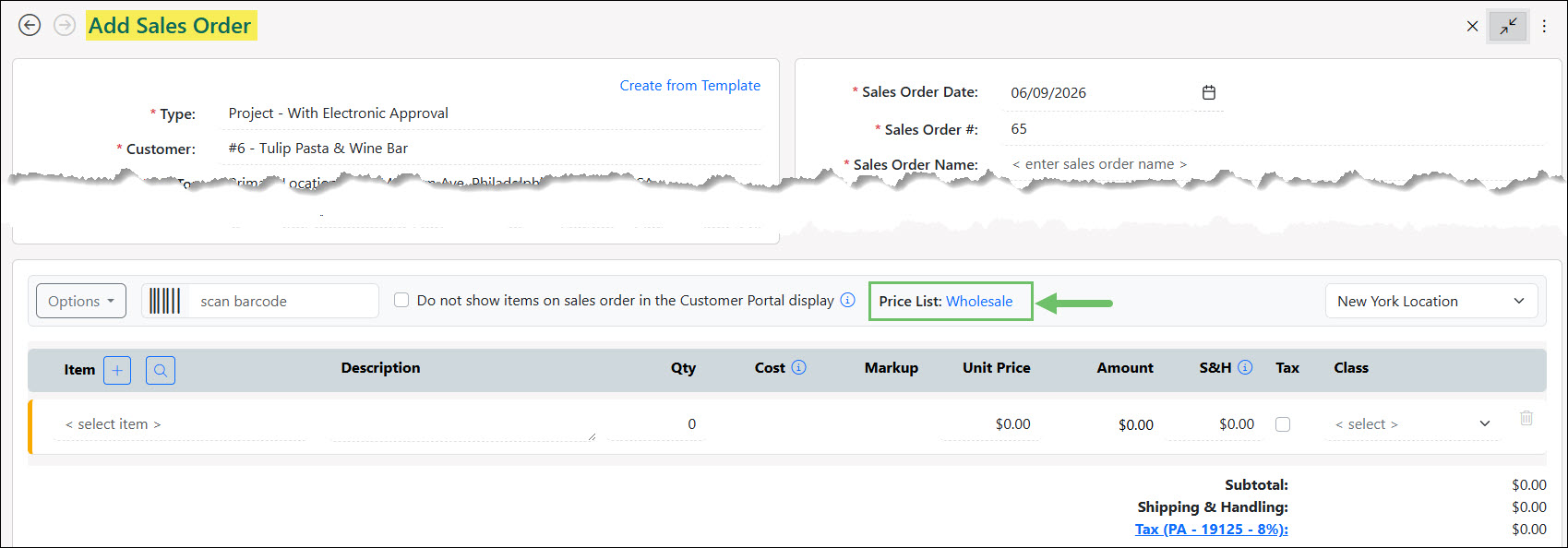Go back with the left arrow icon

click(x=30, y=25)
